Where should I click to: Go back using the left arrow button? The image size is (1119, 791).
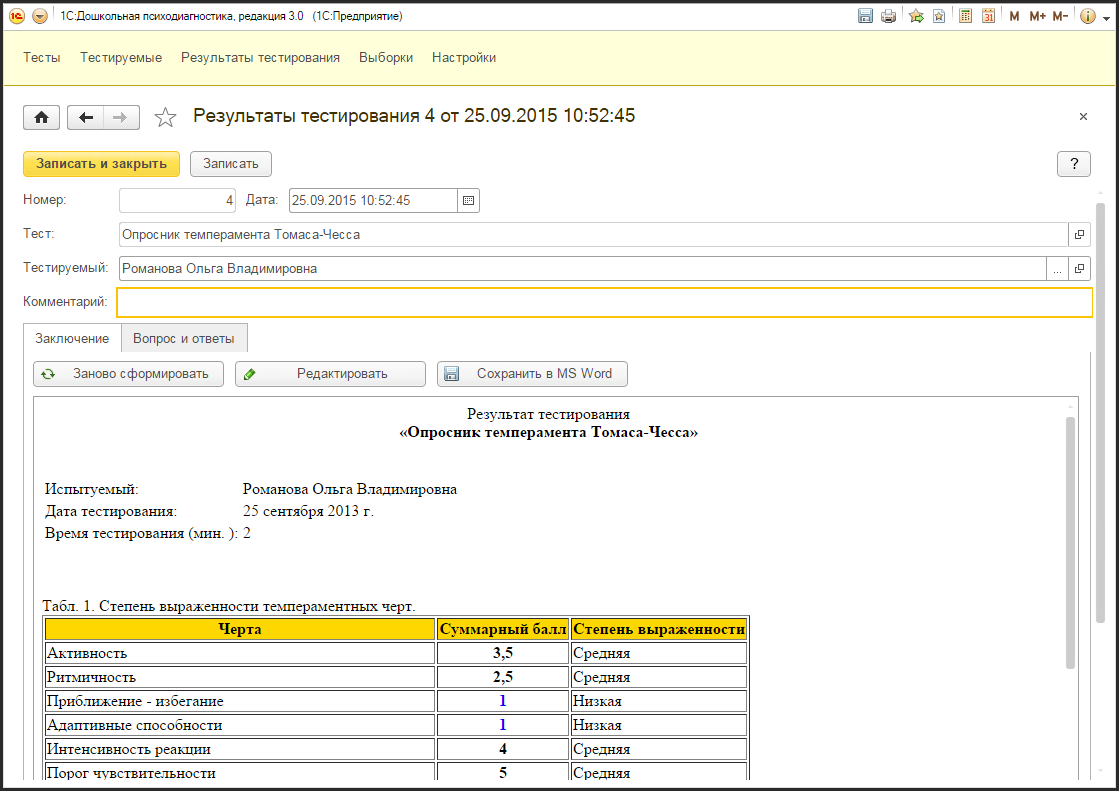click(86, 118)
